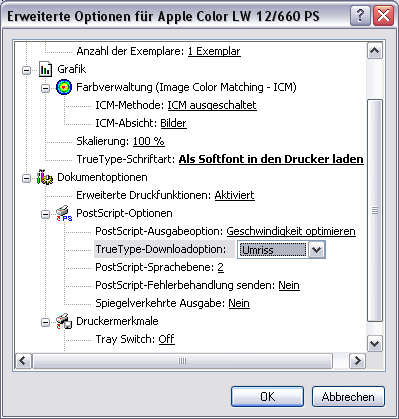The height and width of the screenshot is (419, 399).
Task: Click the Geschwindigkeit optimieren value
Action: 291,231
